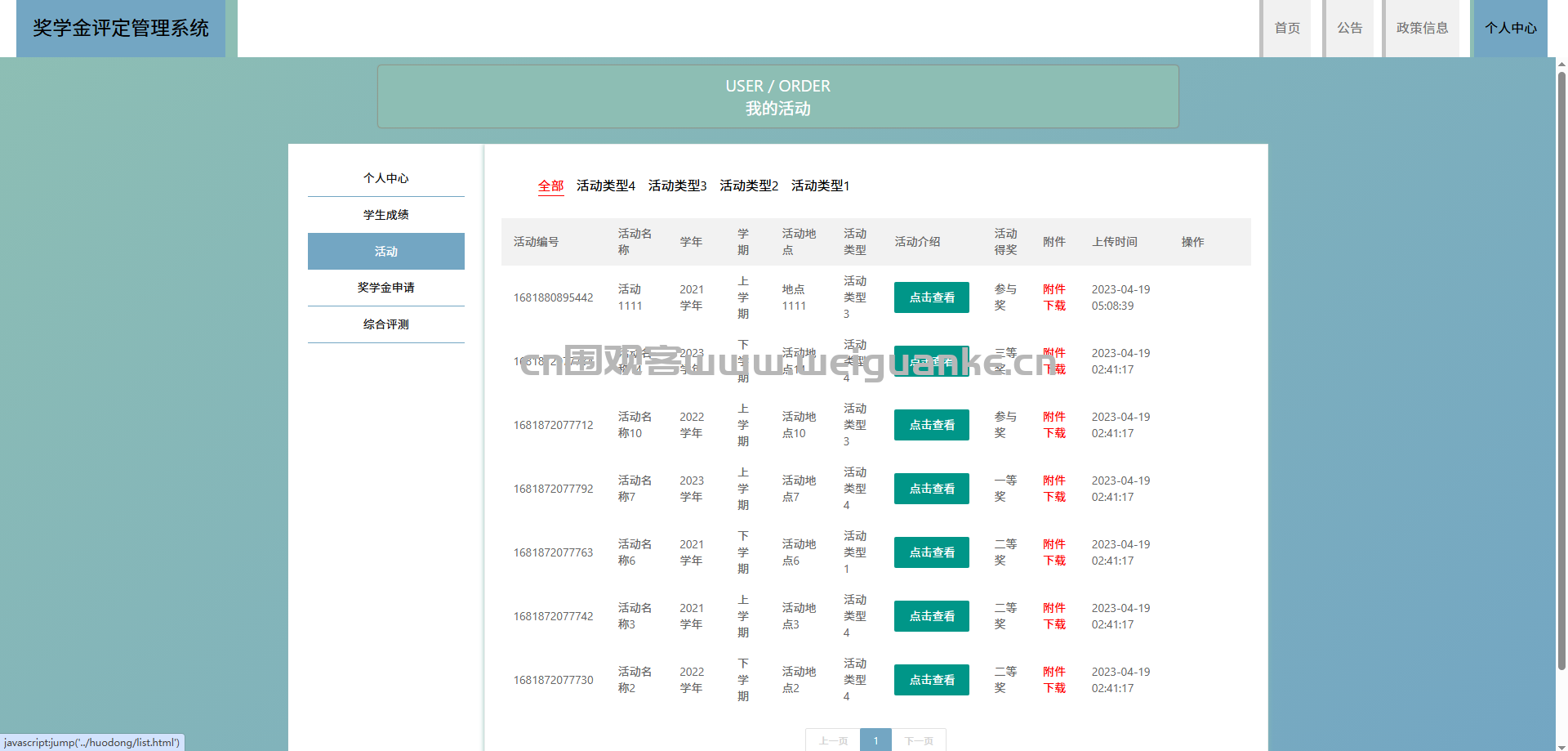Download attachment for activity 1681872077730
This screenshot has width=1568, height=751.
click(1054, 680)
